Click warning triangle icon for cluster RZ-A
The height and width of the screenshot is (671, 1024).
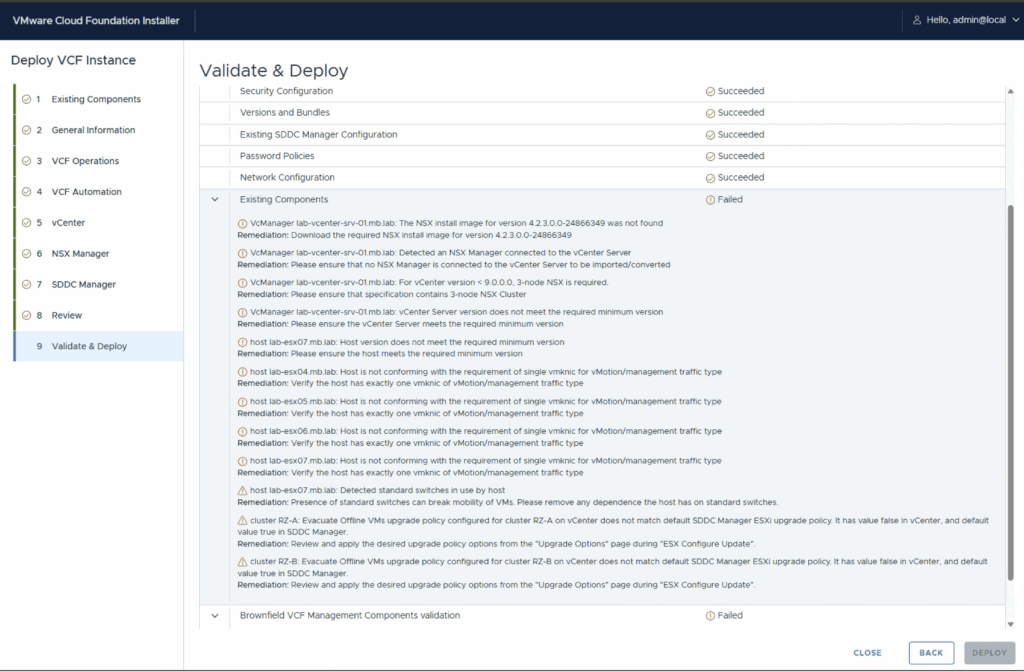pos(243,521)
